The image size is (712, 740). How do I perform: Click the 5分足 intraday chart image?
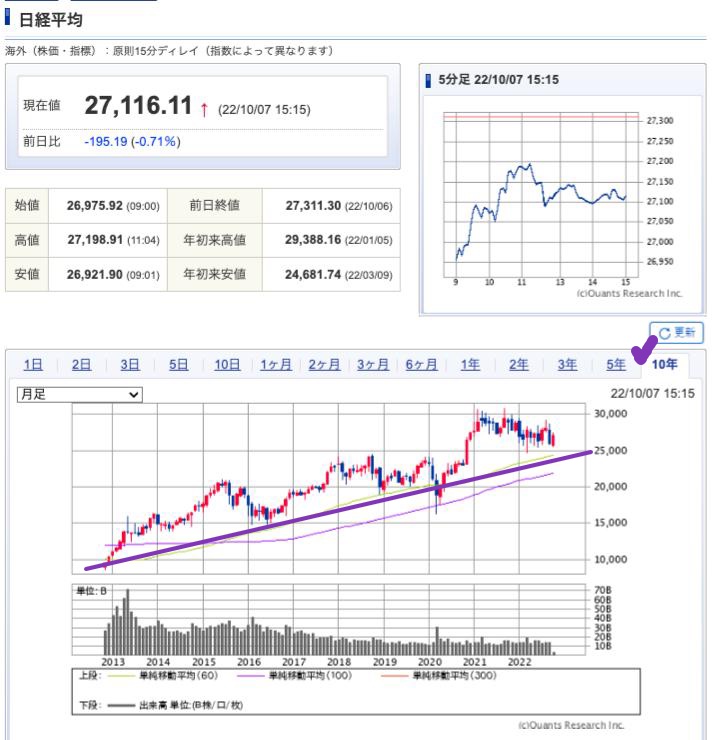coord(562,204)
